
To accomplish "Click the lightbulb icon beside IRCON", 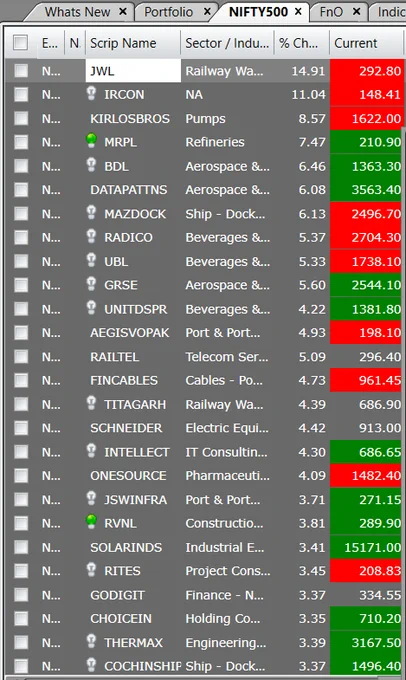I will click(91, 93).
